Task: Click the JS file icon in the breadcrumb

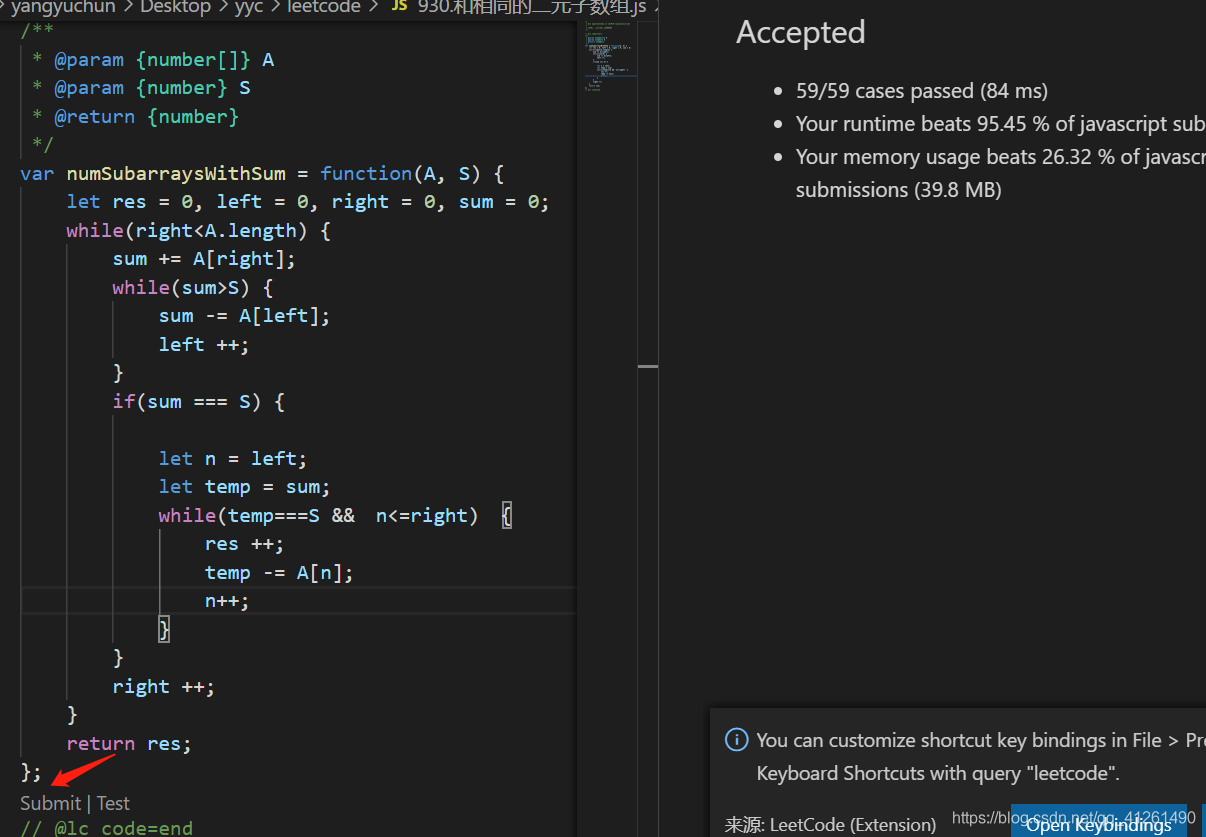Action: [399, 8]
